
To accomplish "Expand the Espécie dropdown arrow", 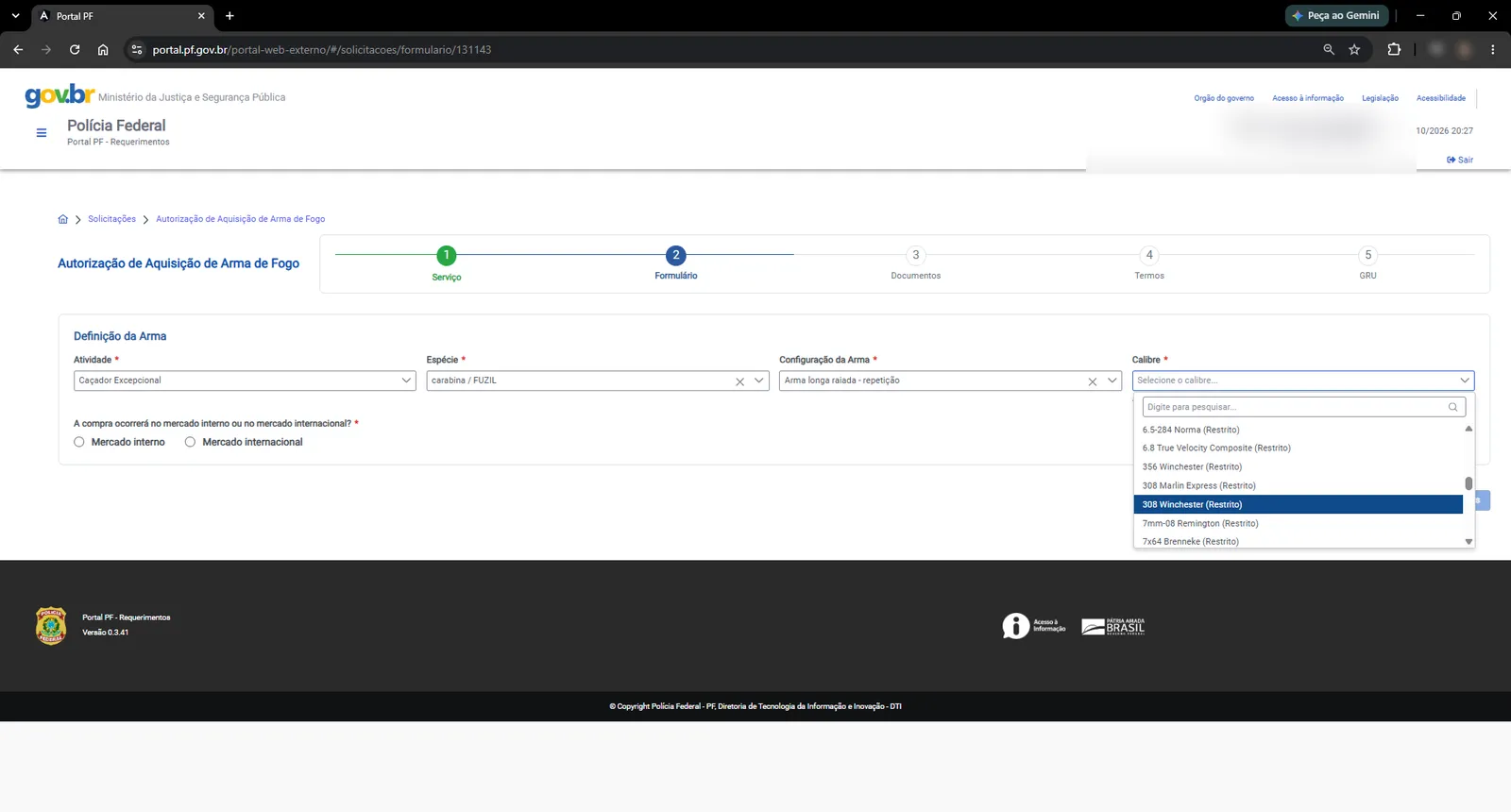I will [x=759, y=381].
